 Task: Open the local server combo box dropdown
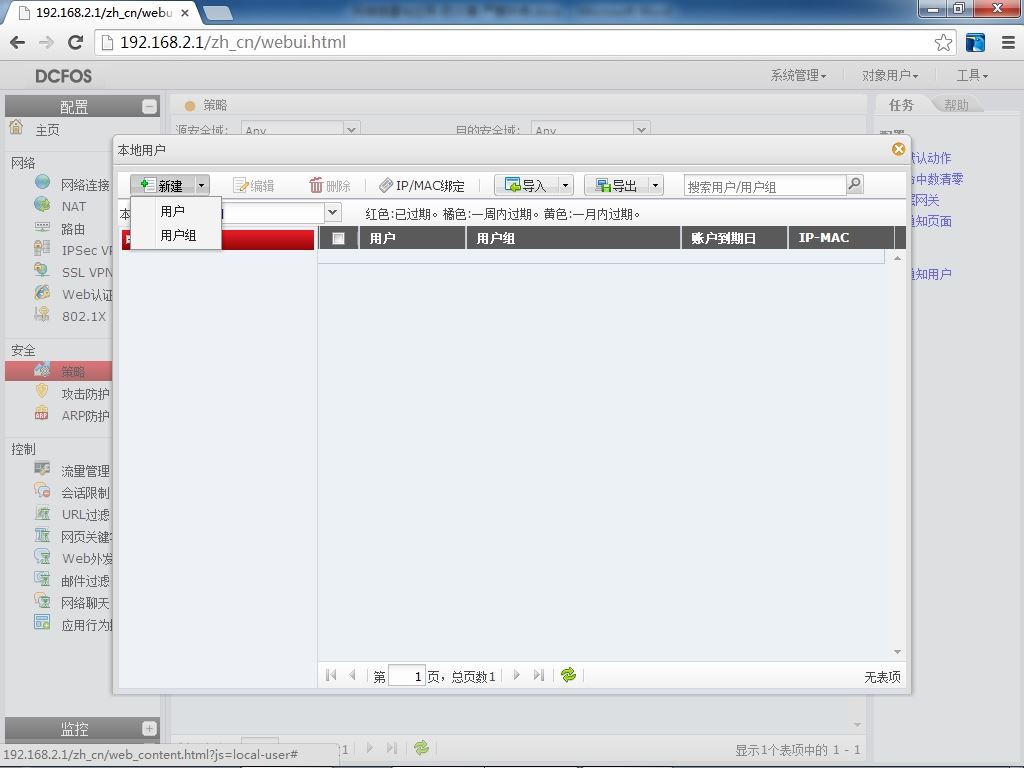click(x=332, y=212)
